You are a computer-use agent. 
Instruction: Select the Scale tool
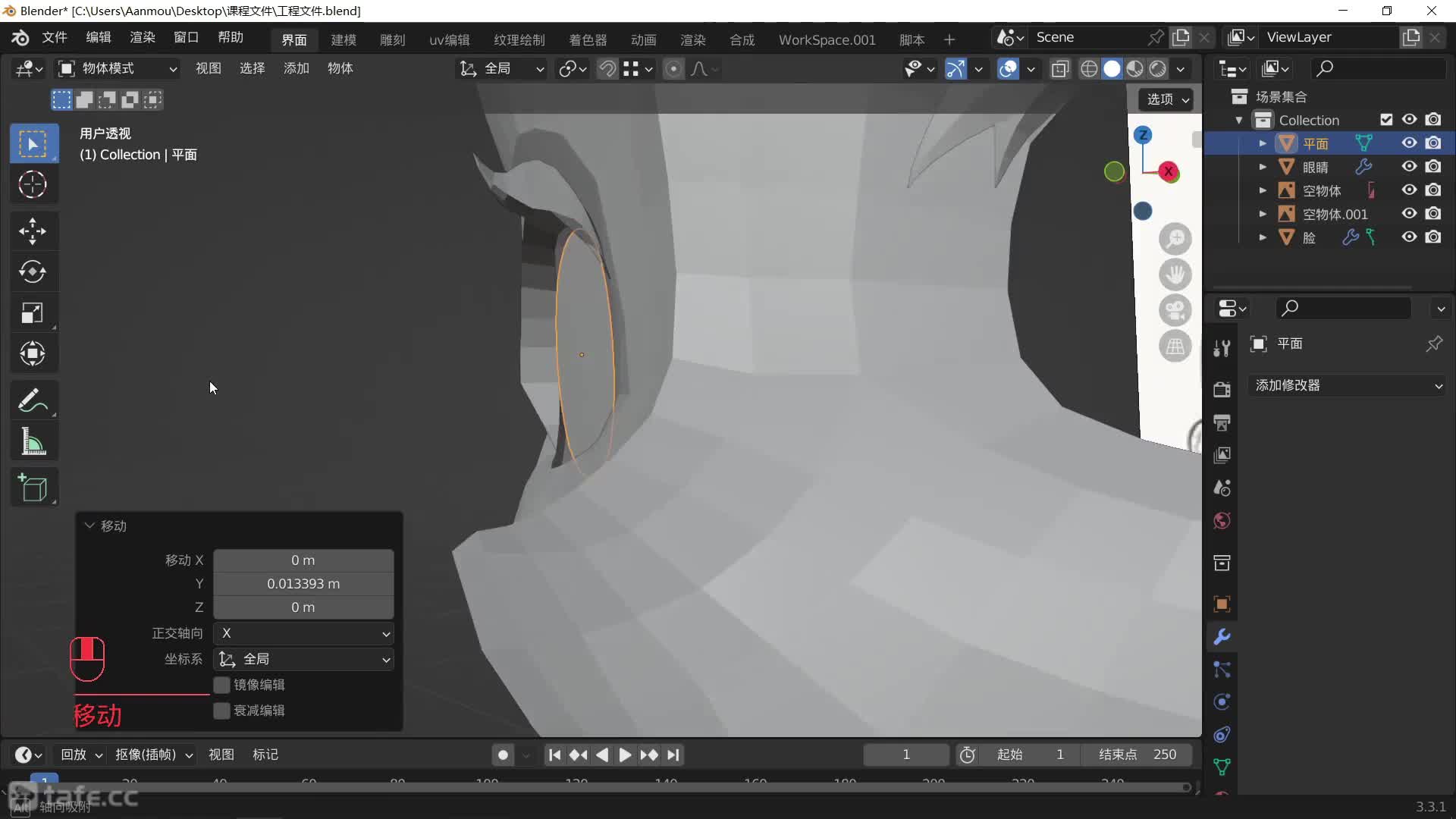point(33,312)
